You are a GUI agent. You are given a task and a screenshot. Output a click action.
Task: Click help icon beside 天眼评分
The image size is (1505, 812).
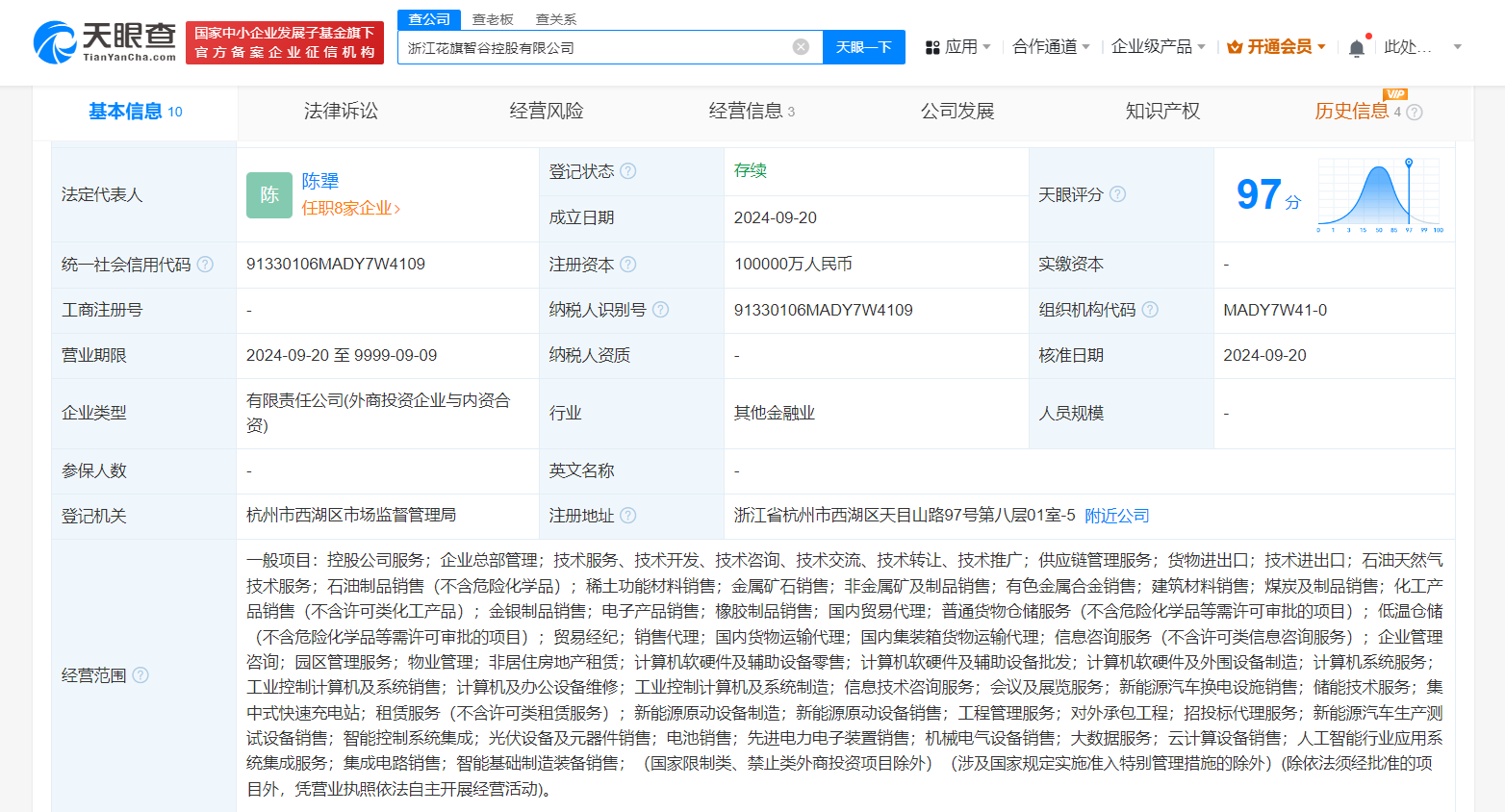pyautogui.click(x=1117, y=194)
